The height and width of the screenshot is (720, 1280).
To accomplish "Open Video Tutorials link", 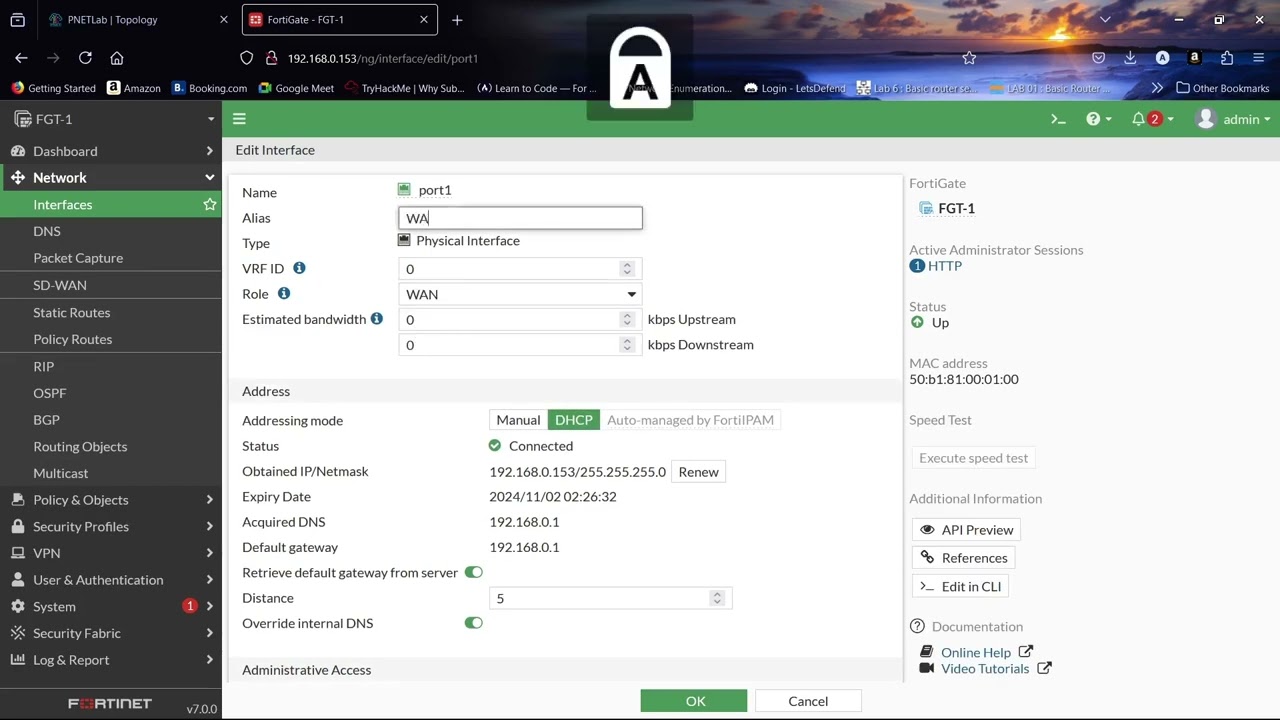I will [985, 668].
